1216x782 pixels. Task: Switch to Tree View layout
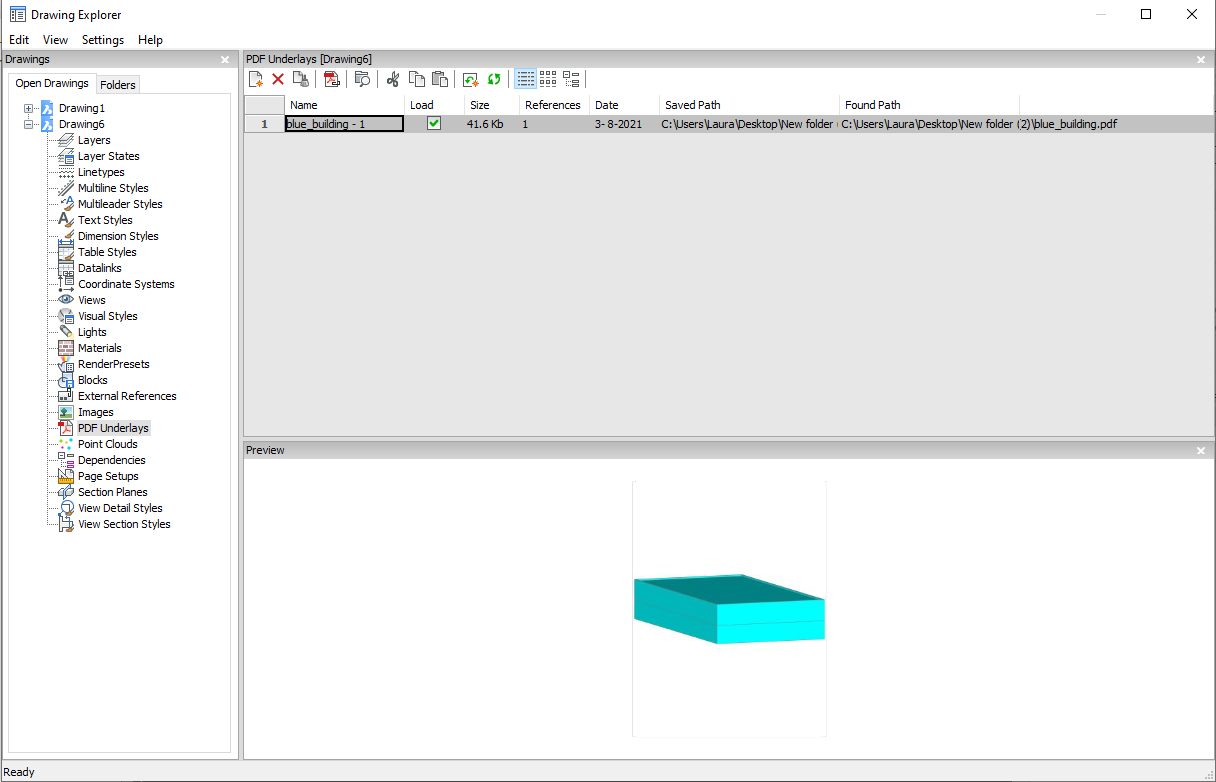[x=571, y=79]
